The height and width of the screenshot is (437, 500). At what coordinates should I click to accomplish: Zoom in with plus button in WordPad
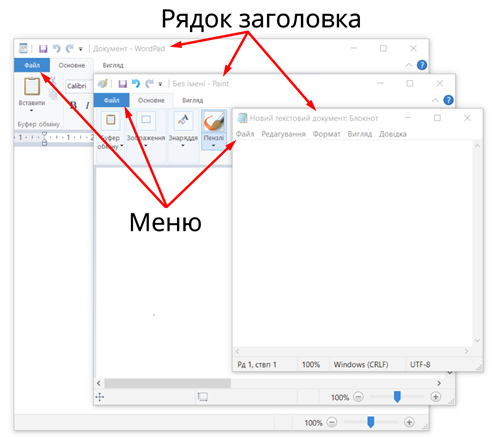pyautogui.click(x=409, y=422)
